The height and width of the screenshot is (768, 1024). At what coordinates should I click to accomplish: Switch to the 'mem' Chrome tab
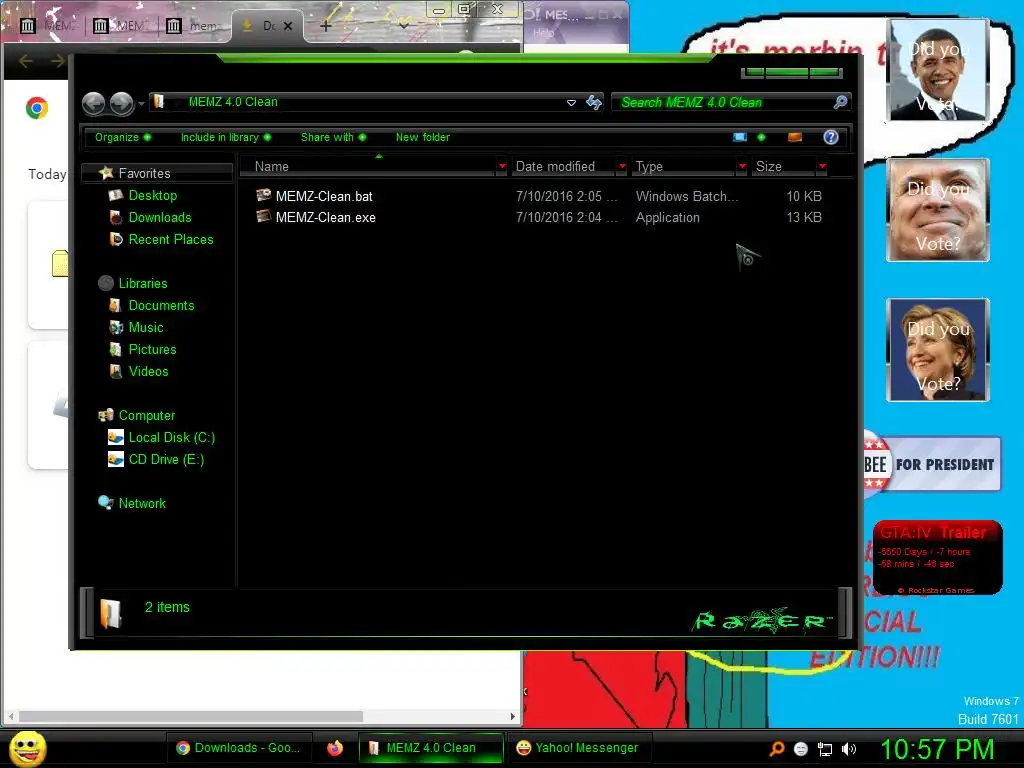coord(195,25)
